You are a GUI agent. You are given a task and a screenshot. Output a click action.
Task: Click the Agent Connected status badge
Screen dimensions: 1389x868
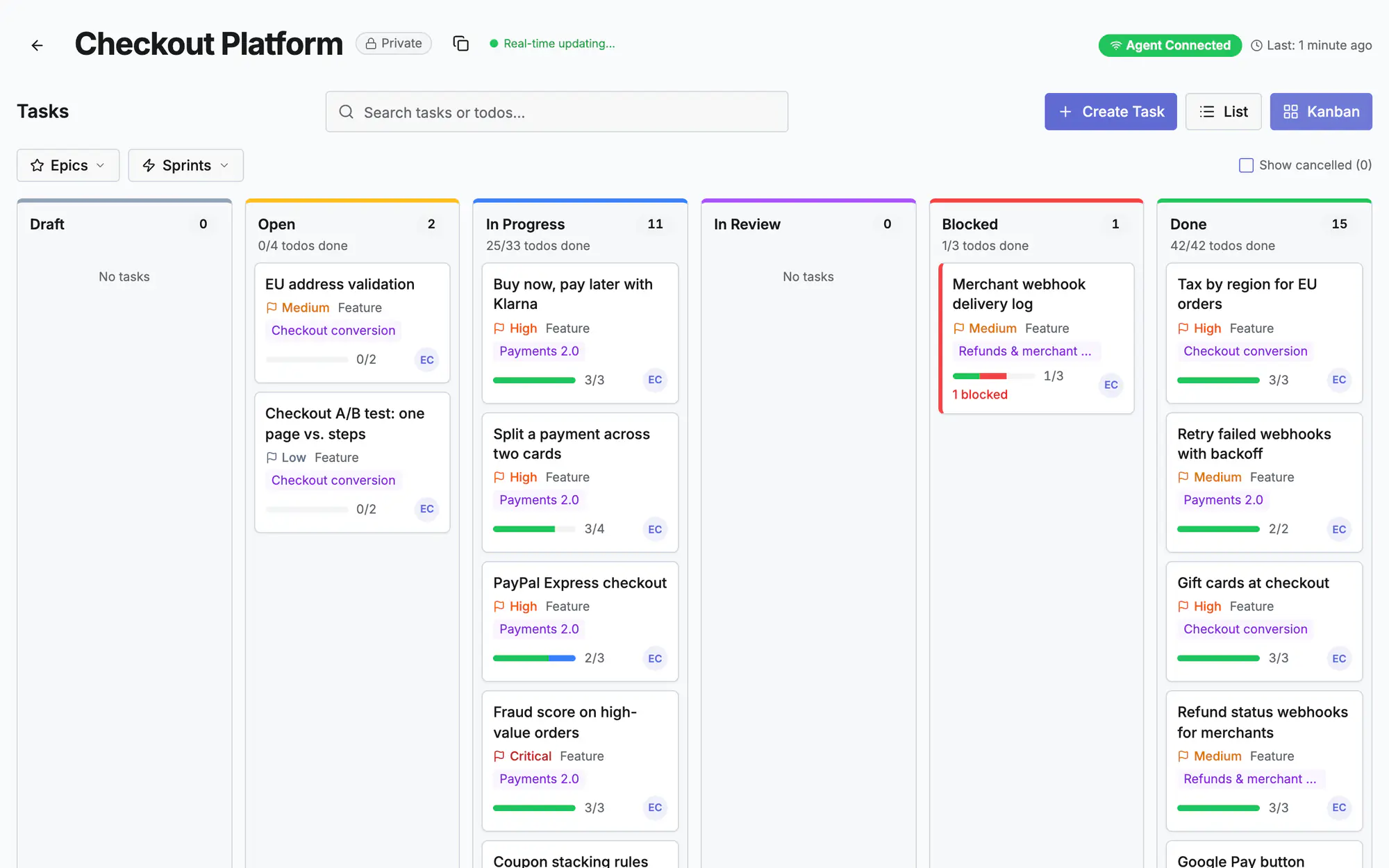(x=1170, y=45)
